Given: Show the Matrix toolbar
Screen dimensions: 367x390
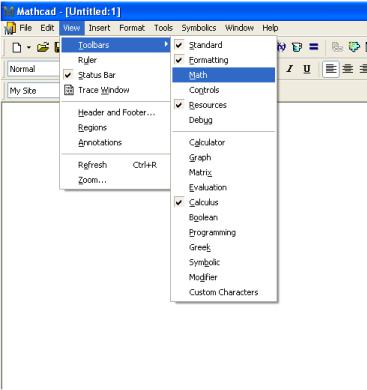Looking at the screenshot, I should click(224, 172).
